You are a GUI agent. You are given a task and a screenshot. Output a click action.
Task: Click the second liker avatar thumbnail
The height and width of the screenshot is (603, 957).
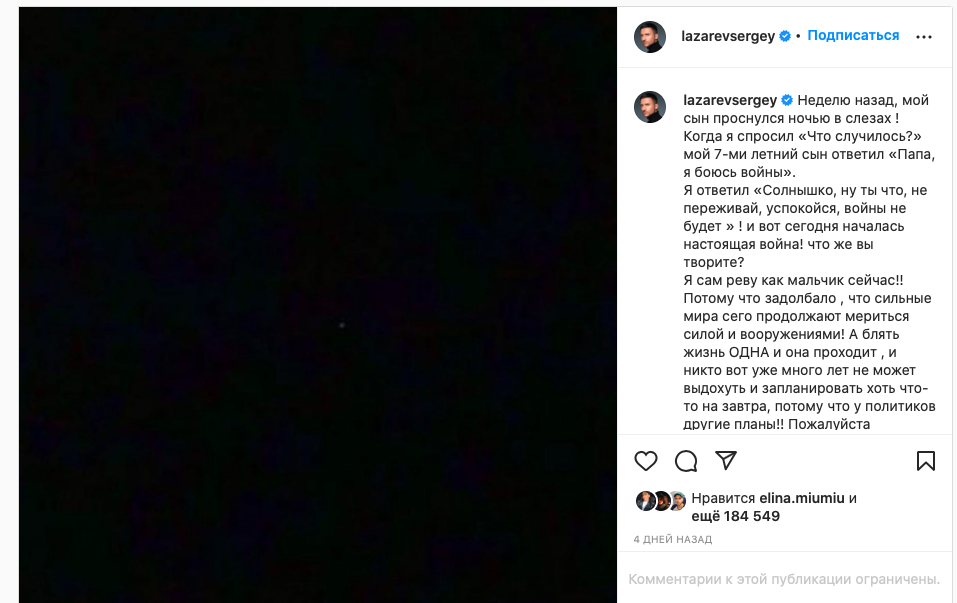[661, 501]
